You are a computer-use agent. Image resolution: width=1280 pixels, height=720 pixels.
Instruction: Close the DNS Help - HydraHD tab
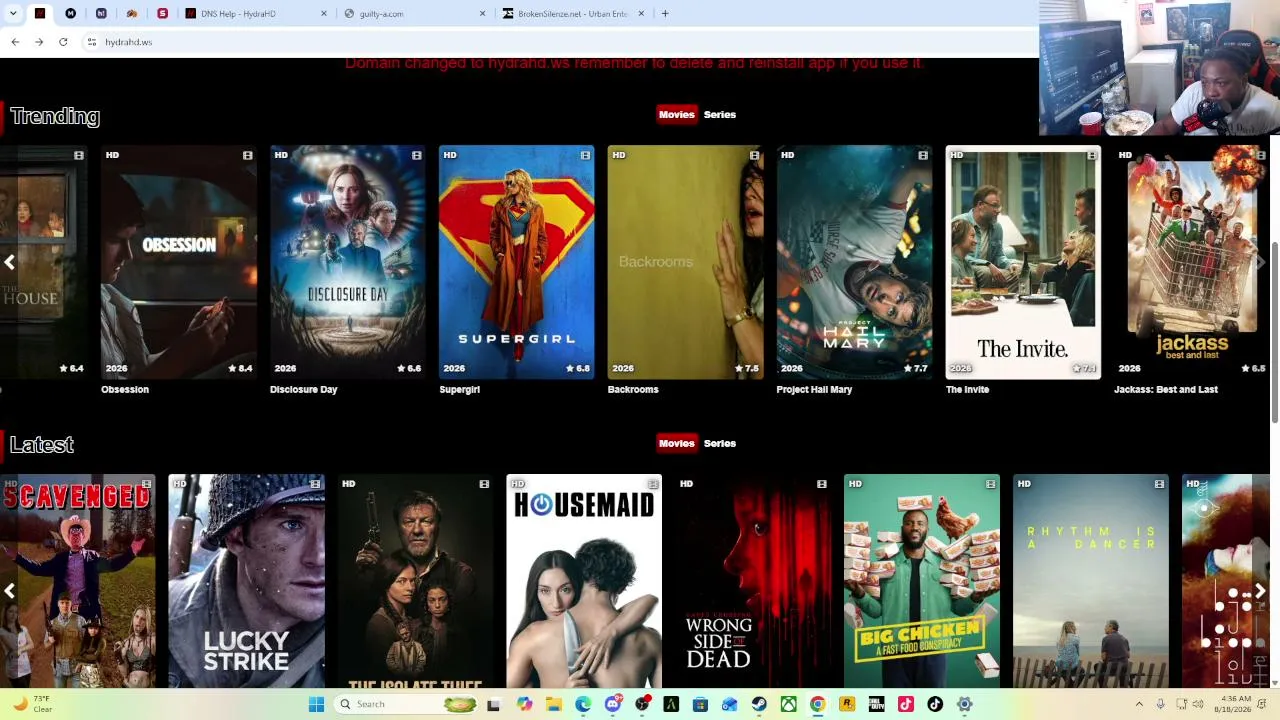click(324, 14)
